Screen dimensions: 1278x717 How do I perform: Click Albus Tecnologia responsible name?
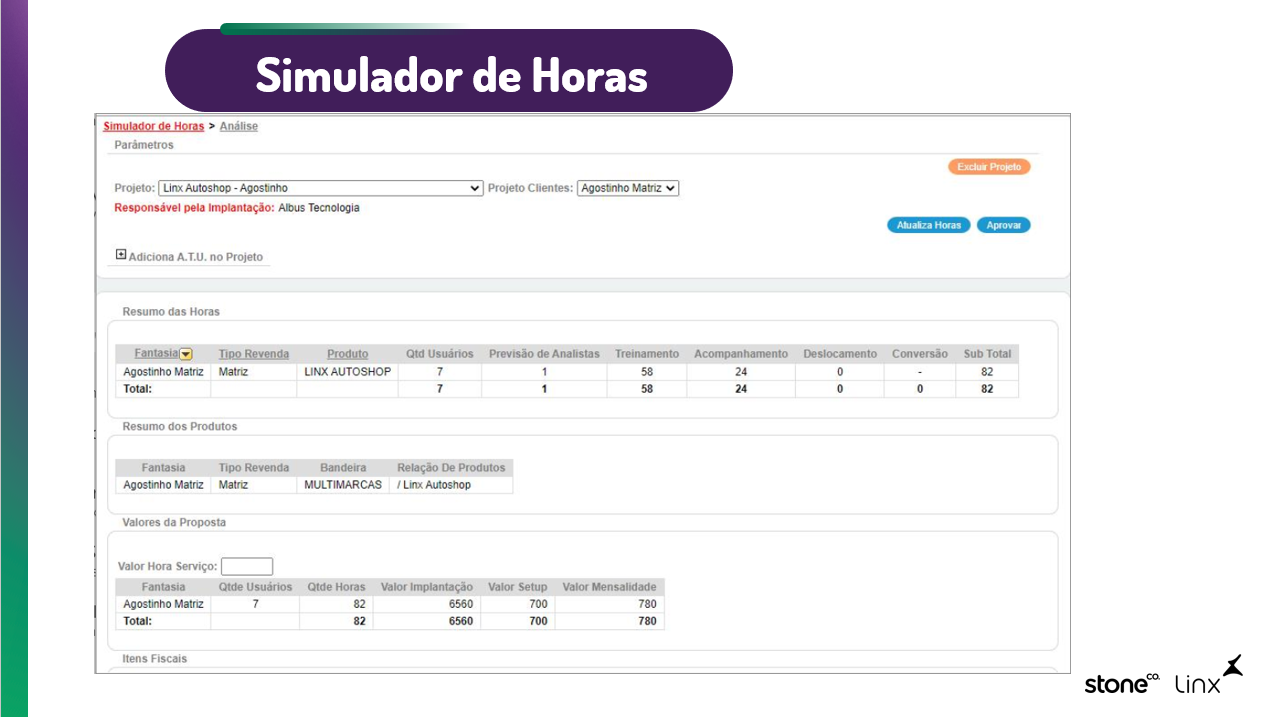pyautogui.click(x=318, y=208)
